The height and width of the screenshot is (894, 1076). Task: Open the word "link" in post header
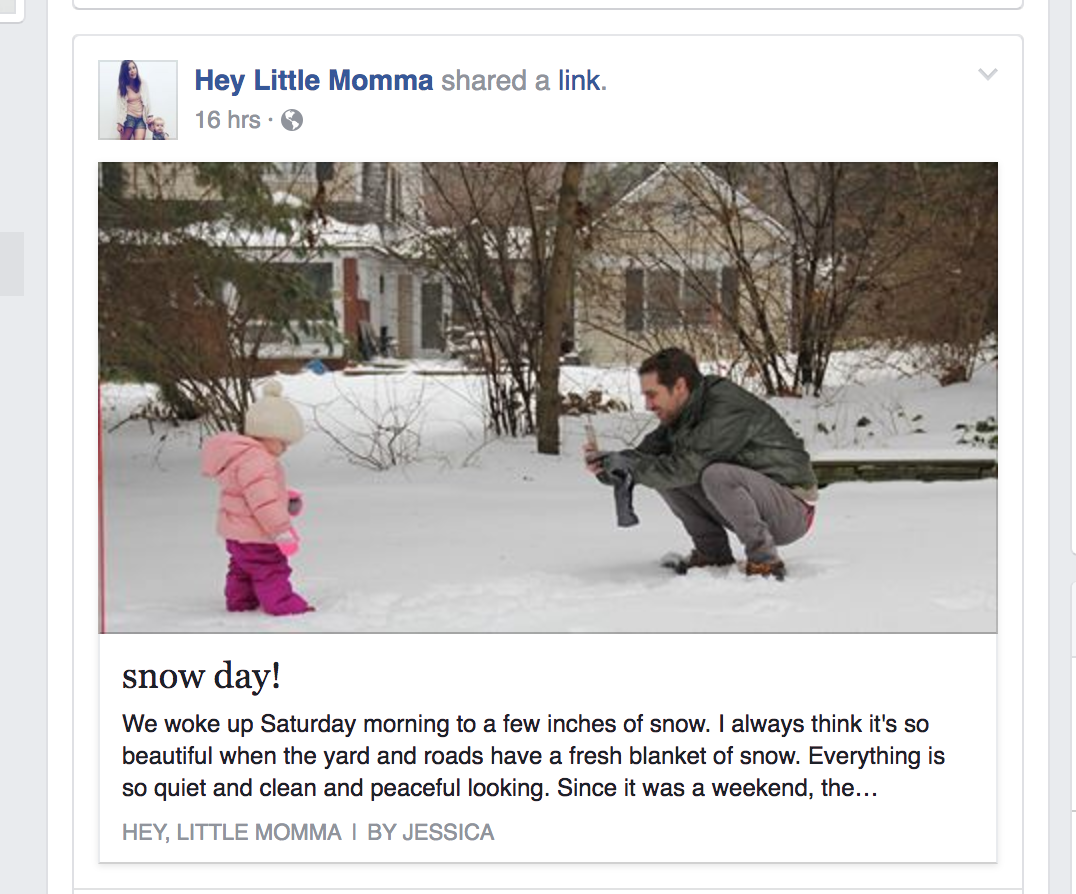coord(580,81)
